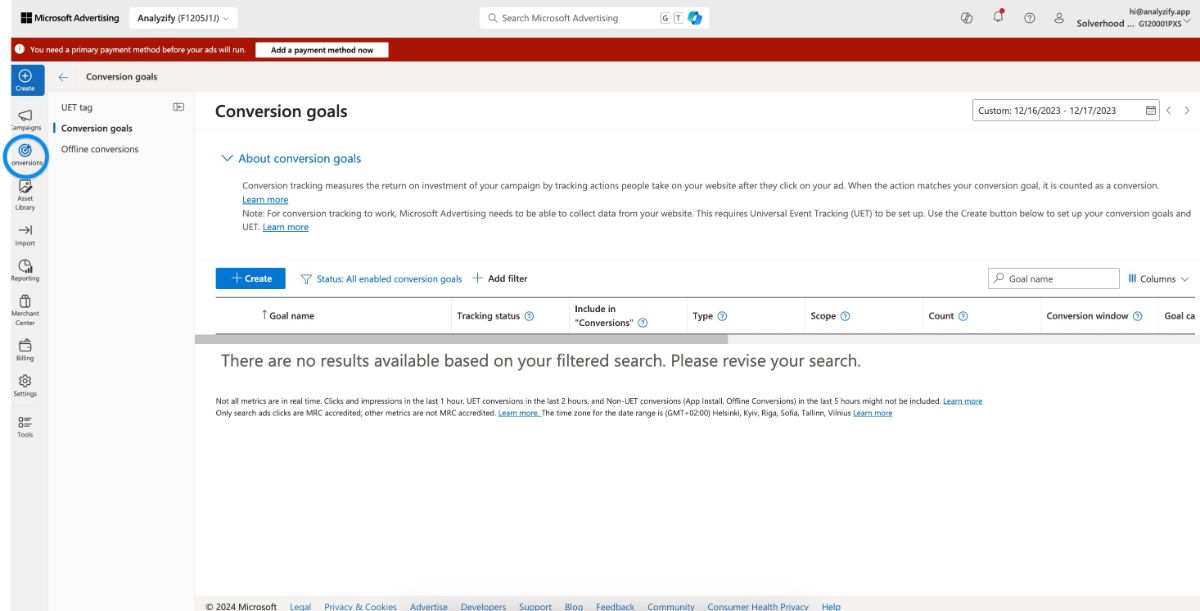Open the Legal footer link
Screen dimensions: 1200x611
[300, 606]
